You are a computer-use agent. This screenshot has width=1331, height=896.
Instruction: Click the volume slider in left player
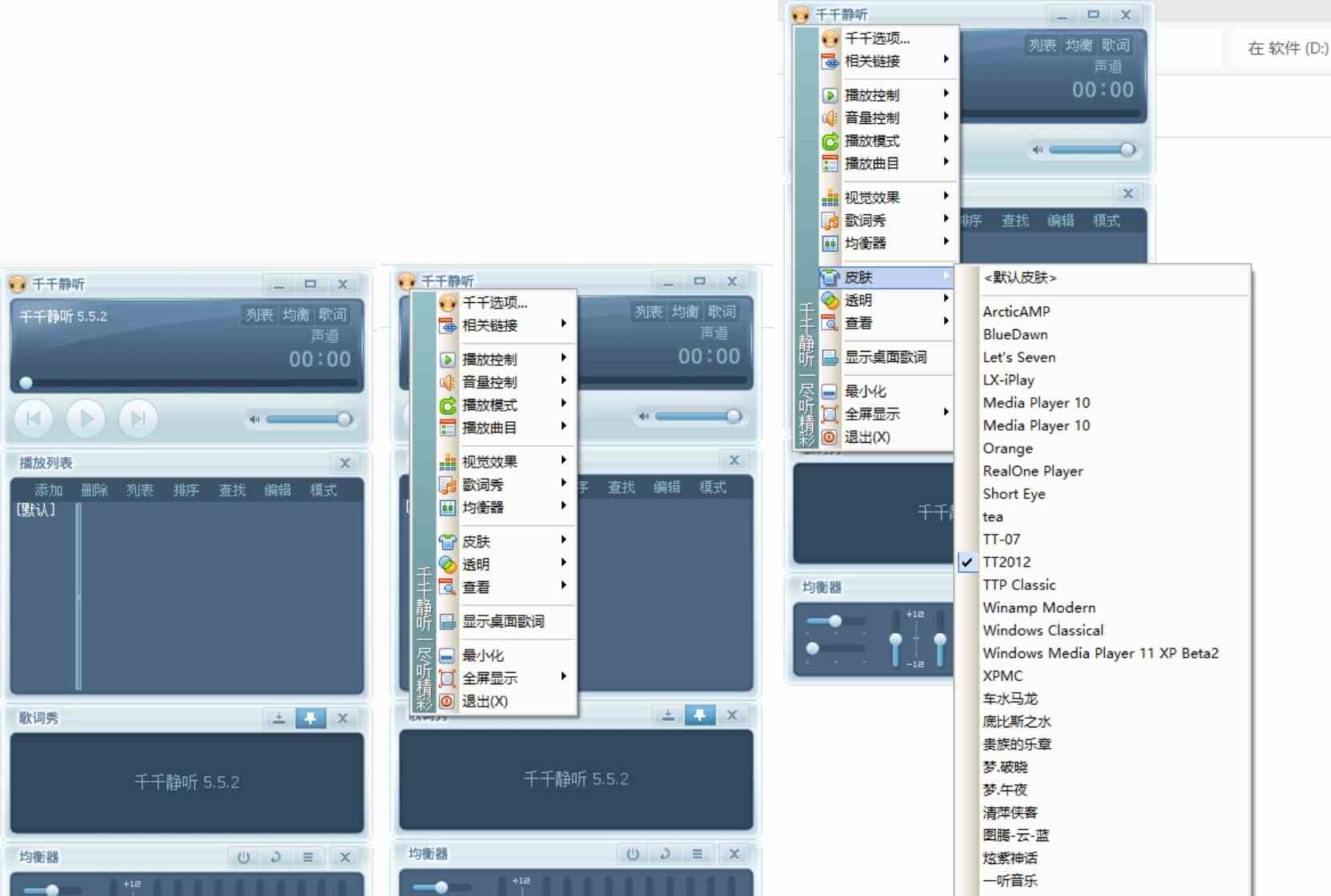click(309, 419)
